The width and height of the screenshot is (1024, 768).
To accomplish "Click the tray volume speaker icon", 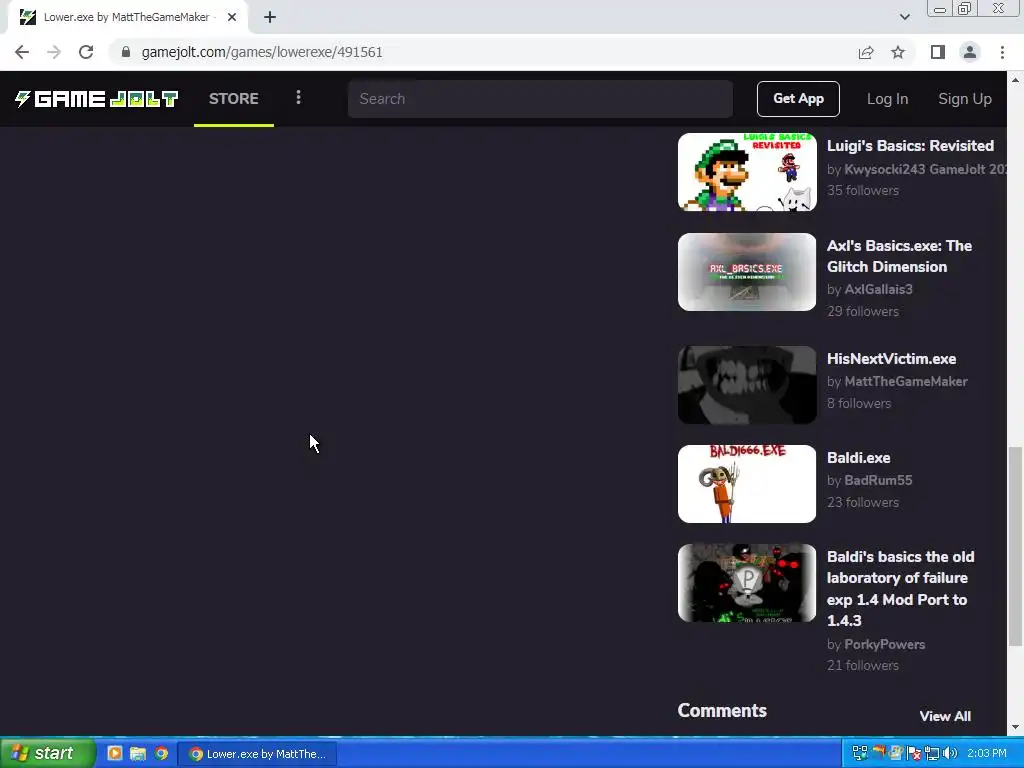I will coord(950,754).
